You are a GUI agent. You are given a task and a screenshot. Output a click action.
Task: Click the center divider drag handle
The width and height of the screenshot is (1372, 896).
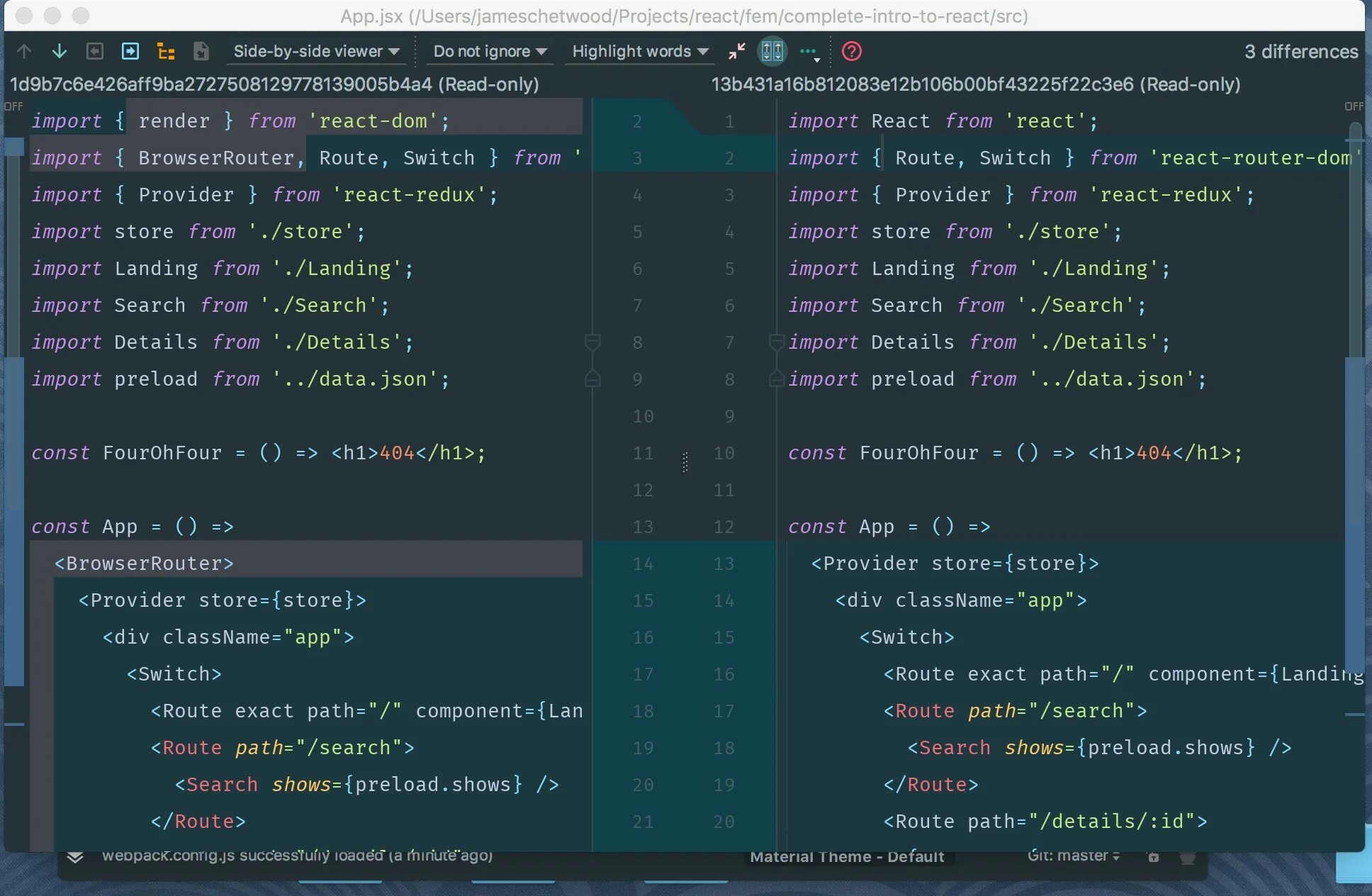(685, 462)
